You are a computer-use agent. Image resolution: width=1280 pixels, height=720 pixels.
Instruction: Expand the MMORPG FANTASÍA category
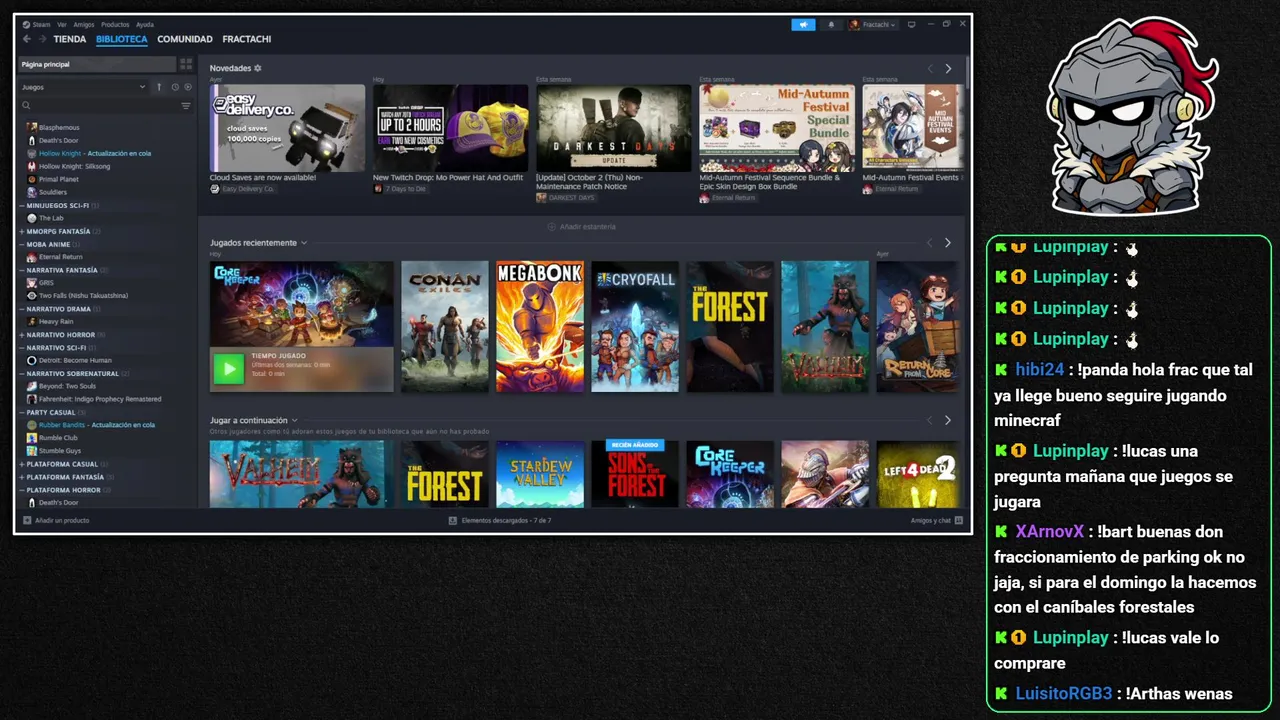22,231
